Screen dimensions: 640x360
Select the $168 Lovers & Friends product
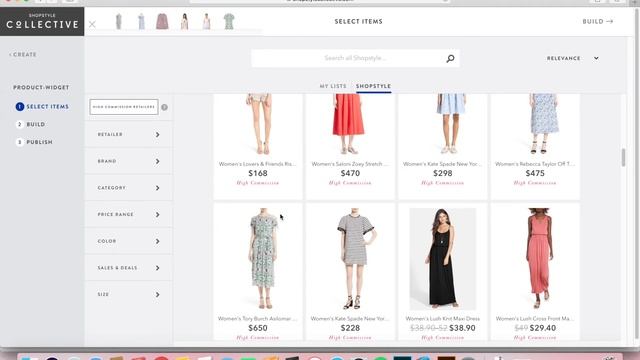(258, 147)
